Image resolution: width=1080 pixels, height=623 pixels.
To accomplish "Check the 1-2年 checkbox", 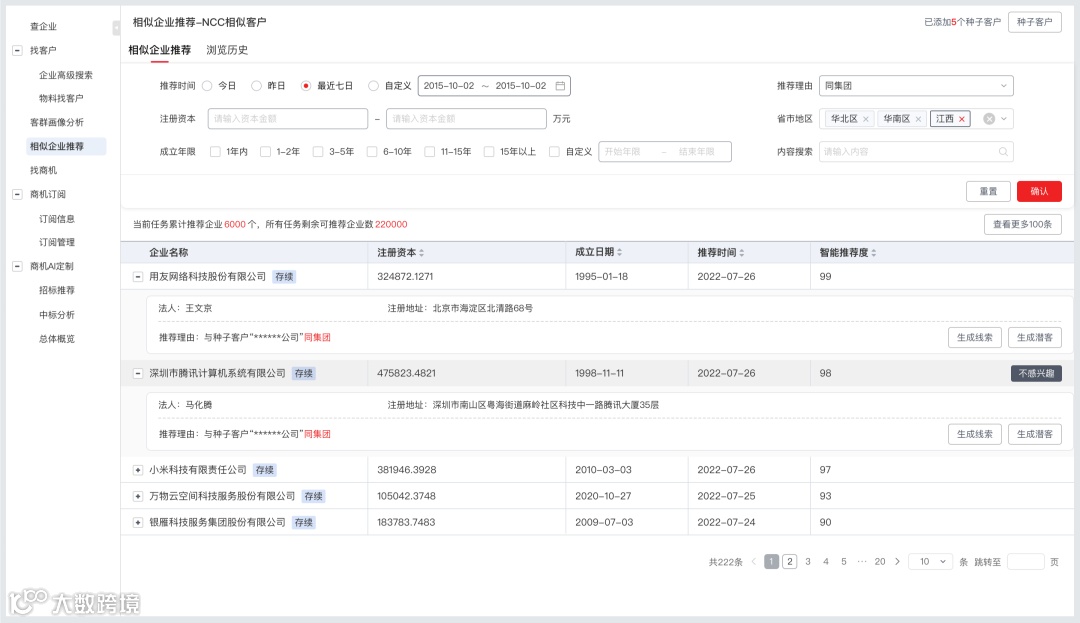I will tap(265, 151).
